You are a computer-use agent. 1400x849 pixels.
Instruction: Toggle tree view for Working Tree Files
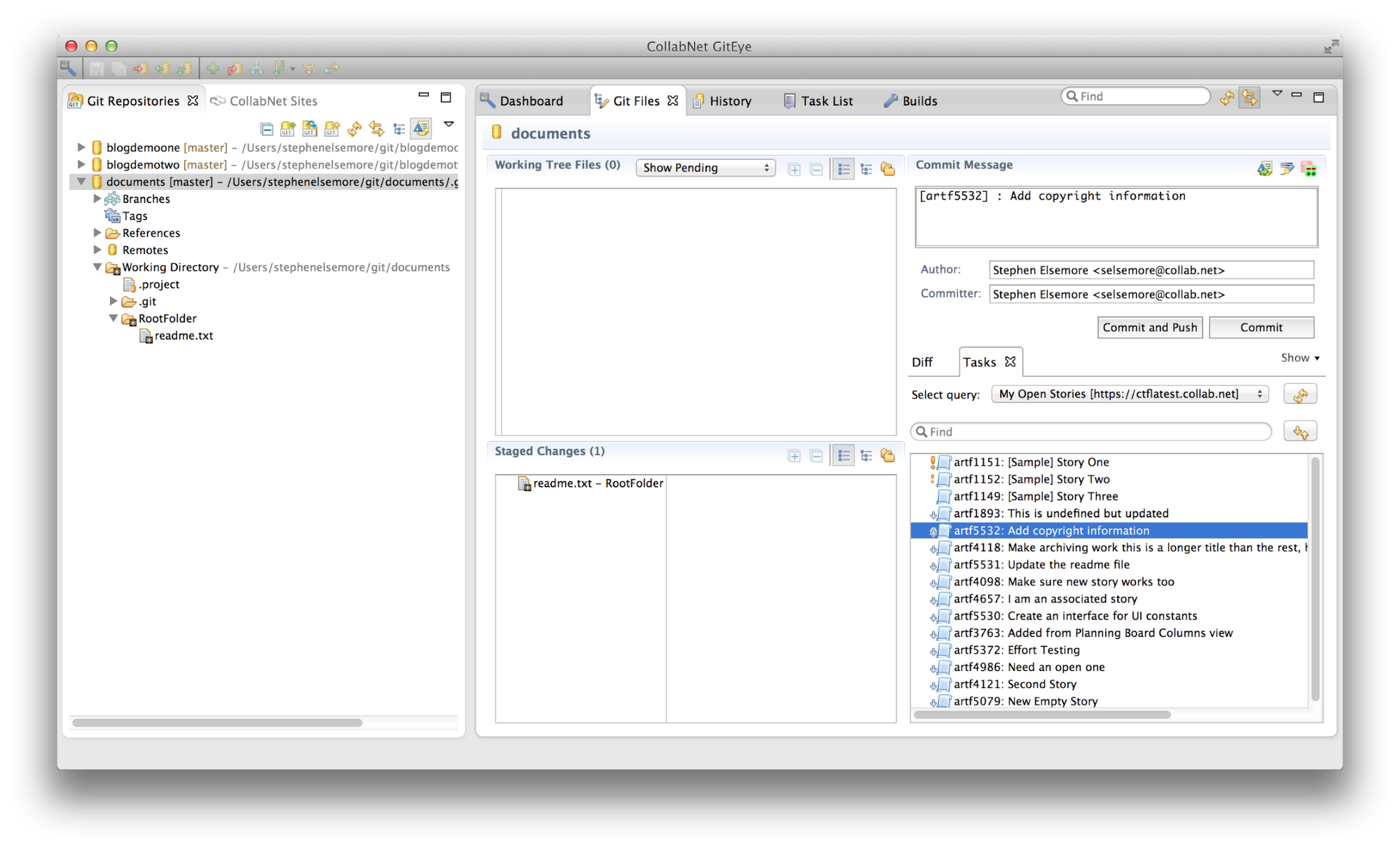(866, 168)
